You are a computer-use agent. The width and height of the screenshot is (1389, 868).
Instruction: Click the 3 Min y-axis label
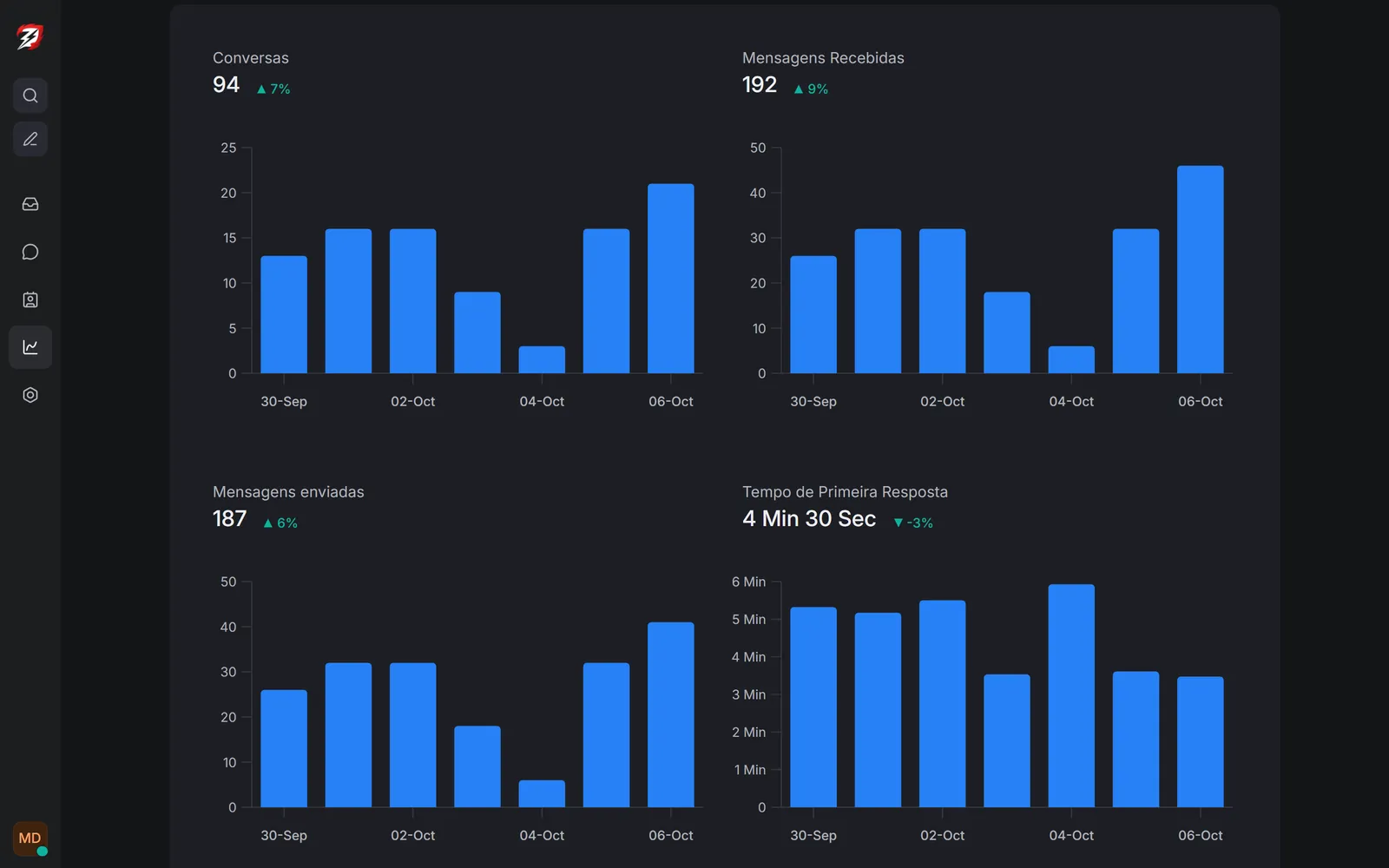[x=748, y=694]
